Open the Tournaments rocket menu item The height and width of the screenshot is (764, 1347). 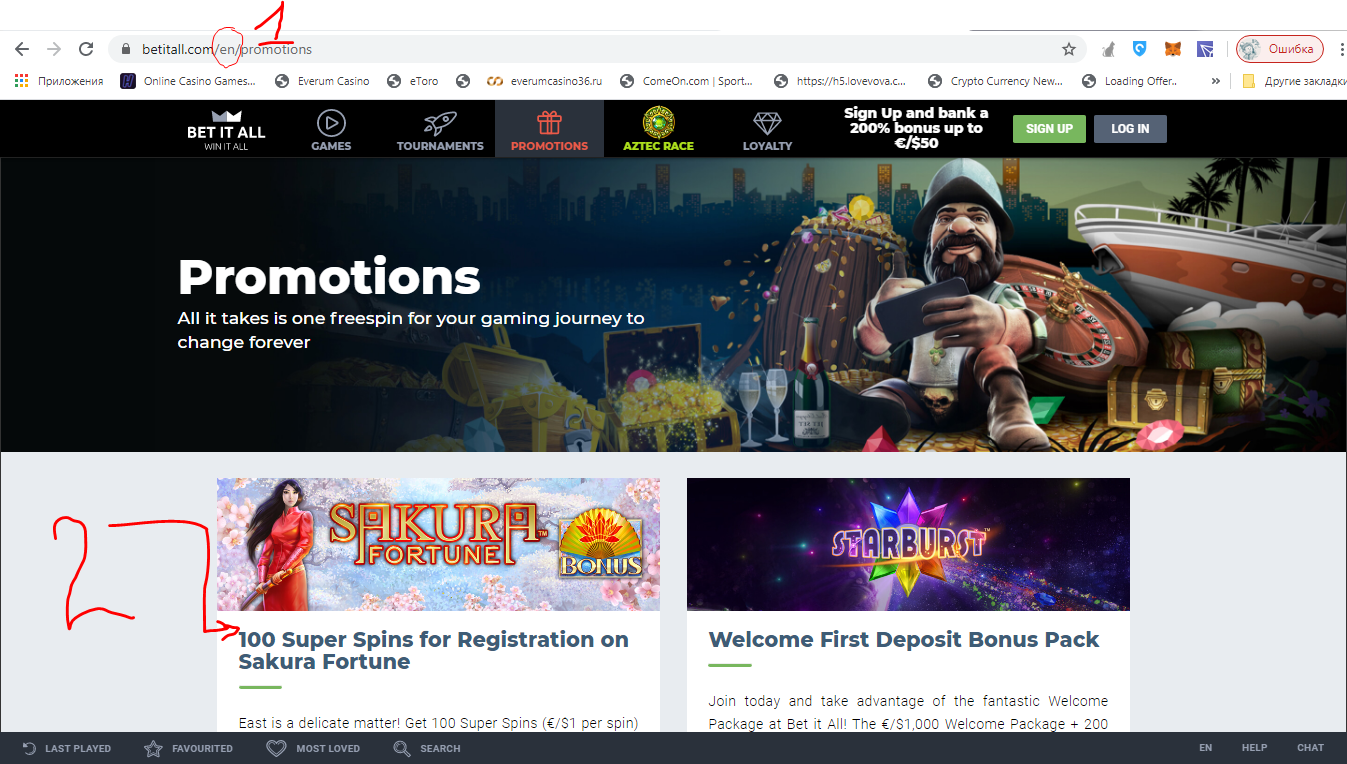[440, 129]
